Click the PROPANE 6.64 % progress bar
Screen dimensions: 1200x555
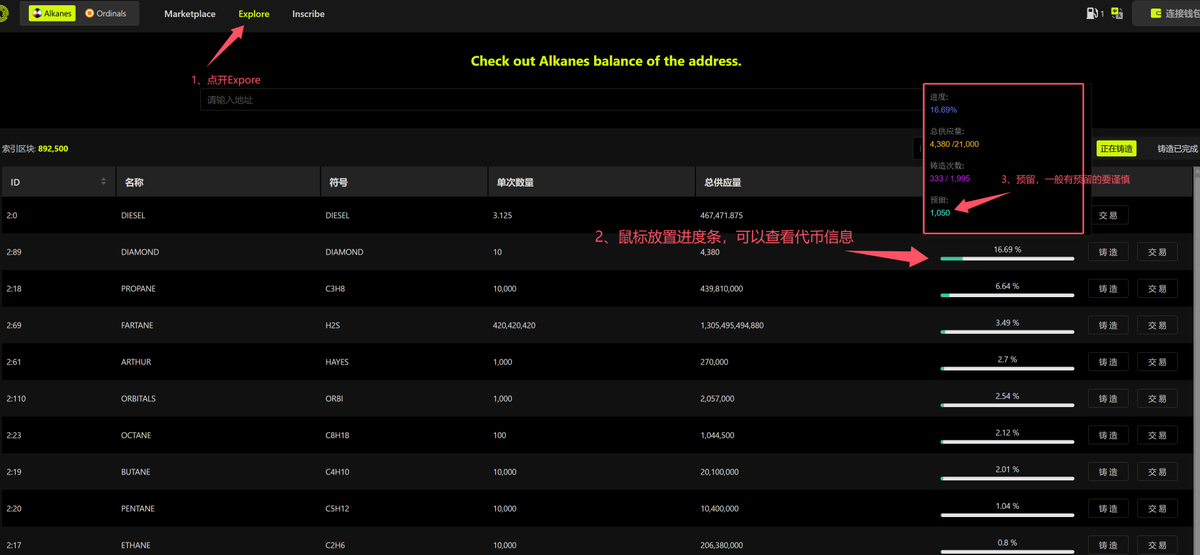(x=1007, y=295)
